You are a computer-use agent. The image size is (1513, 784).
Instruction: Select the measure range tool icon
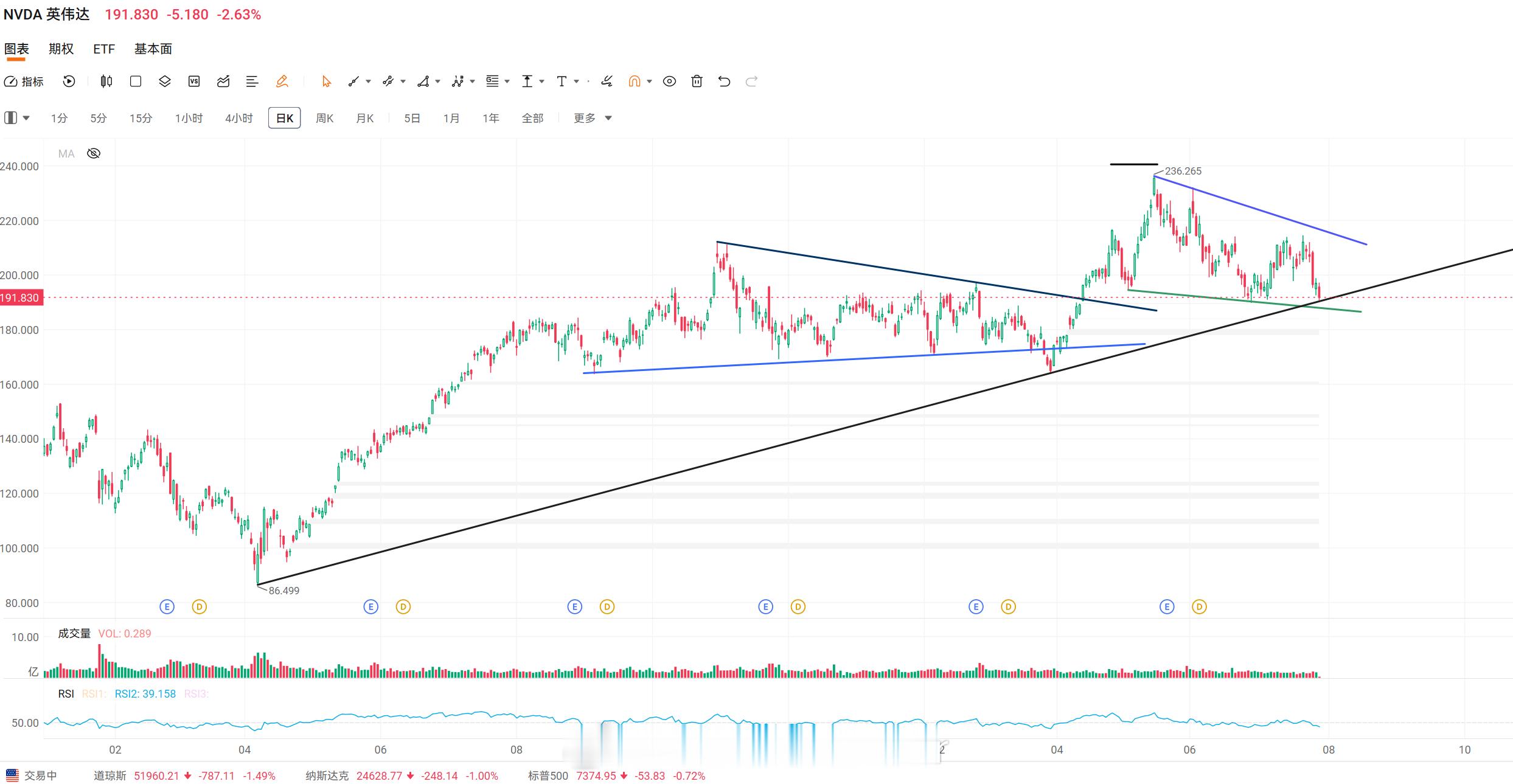coord(527,82)
